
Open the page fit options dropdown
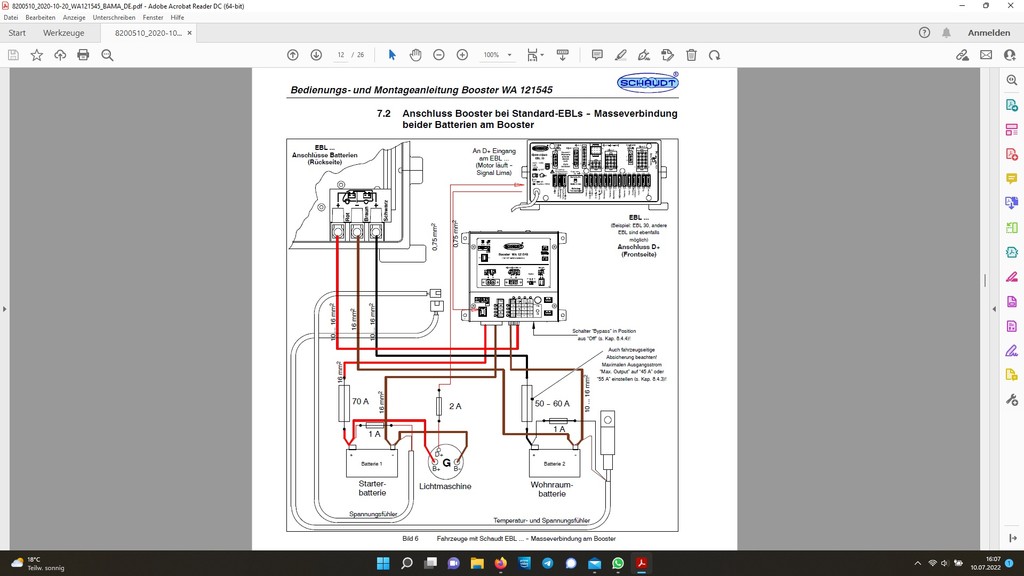(x=536, y=56)
